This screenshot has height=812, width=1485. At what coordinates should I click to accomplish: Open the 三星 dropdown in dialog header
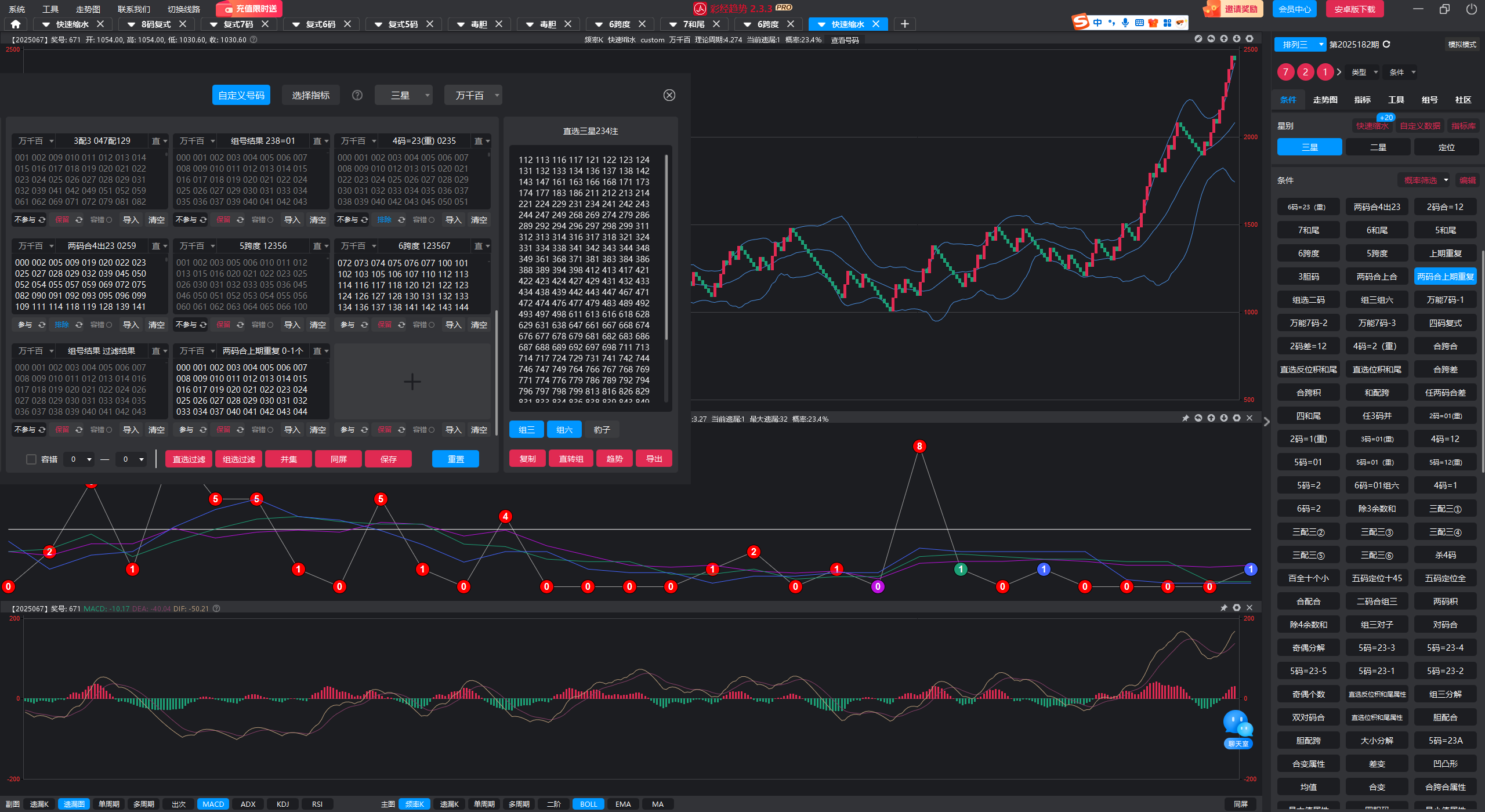point(404,95)
